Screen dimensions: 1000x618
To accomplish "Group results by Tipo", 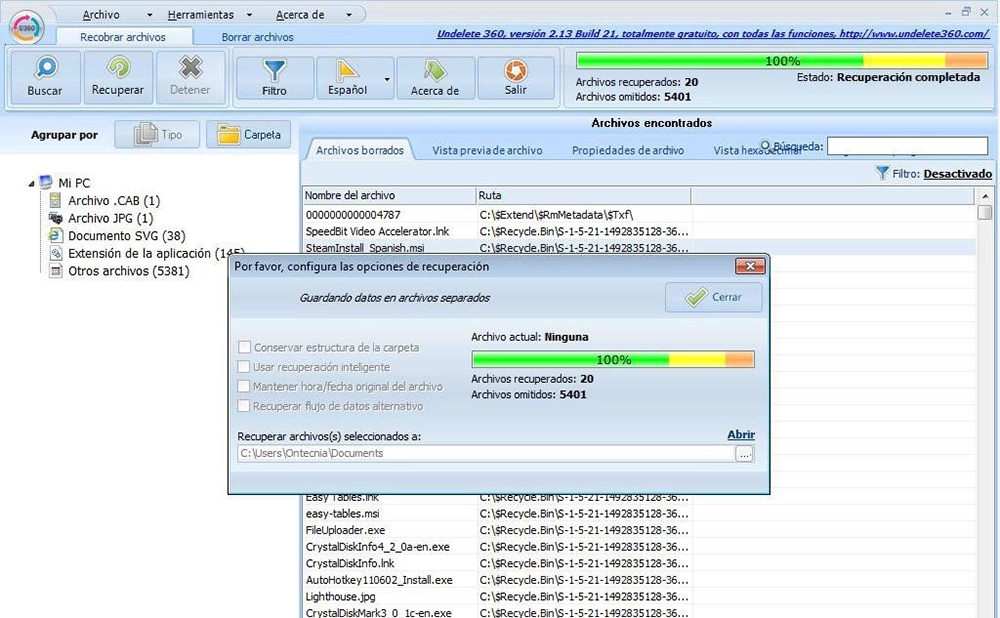I will (158, 134).
